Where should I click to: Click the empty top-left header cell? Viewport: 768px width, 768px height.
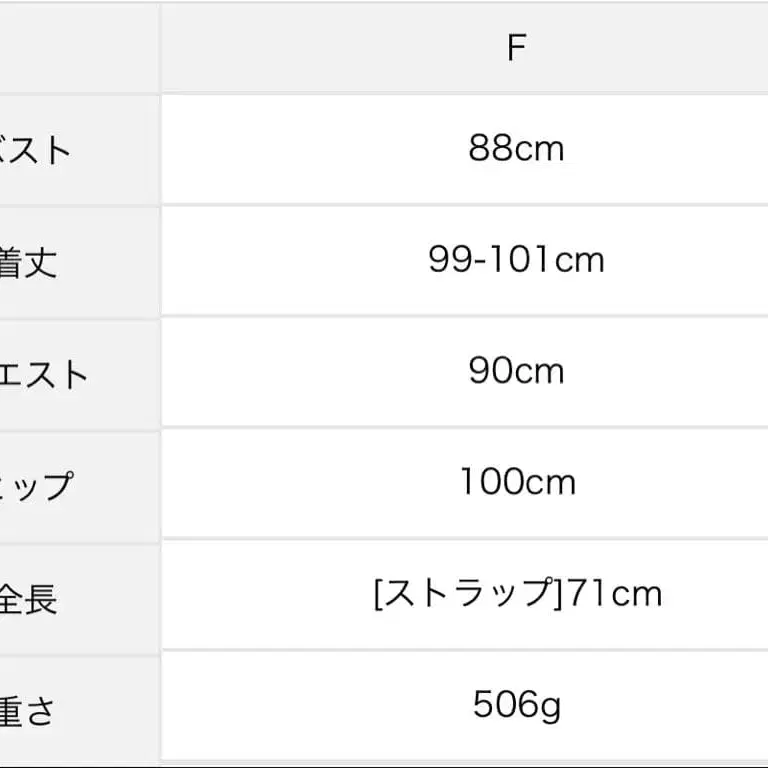point(80,48)
